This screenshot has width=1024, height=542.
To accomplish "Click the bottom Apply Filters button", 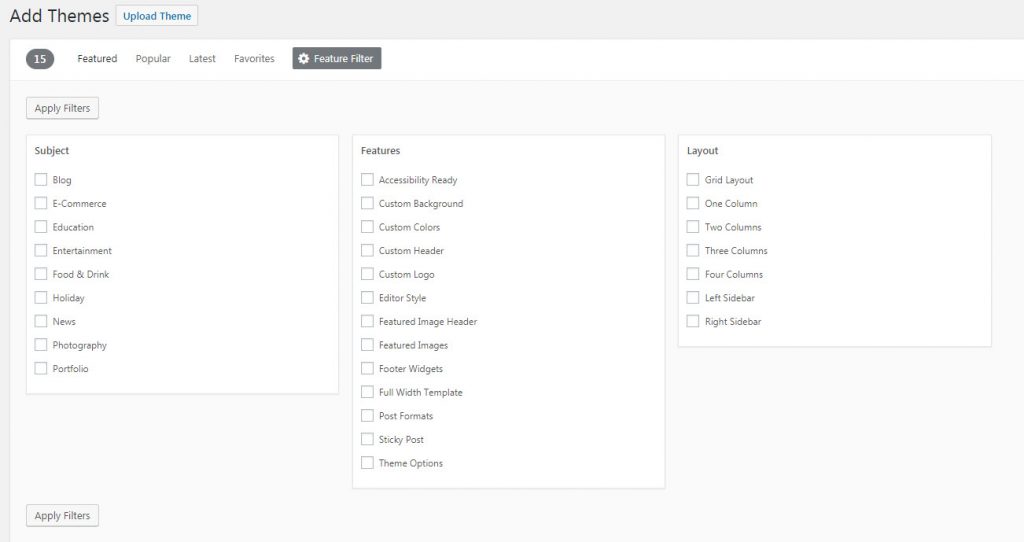I will click(x=62, y=515).
